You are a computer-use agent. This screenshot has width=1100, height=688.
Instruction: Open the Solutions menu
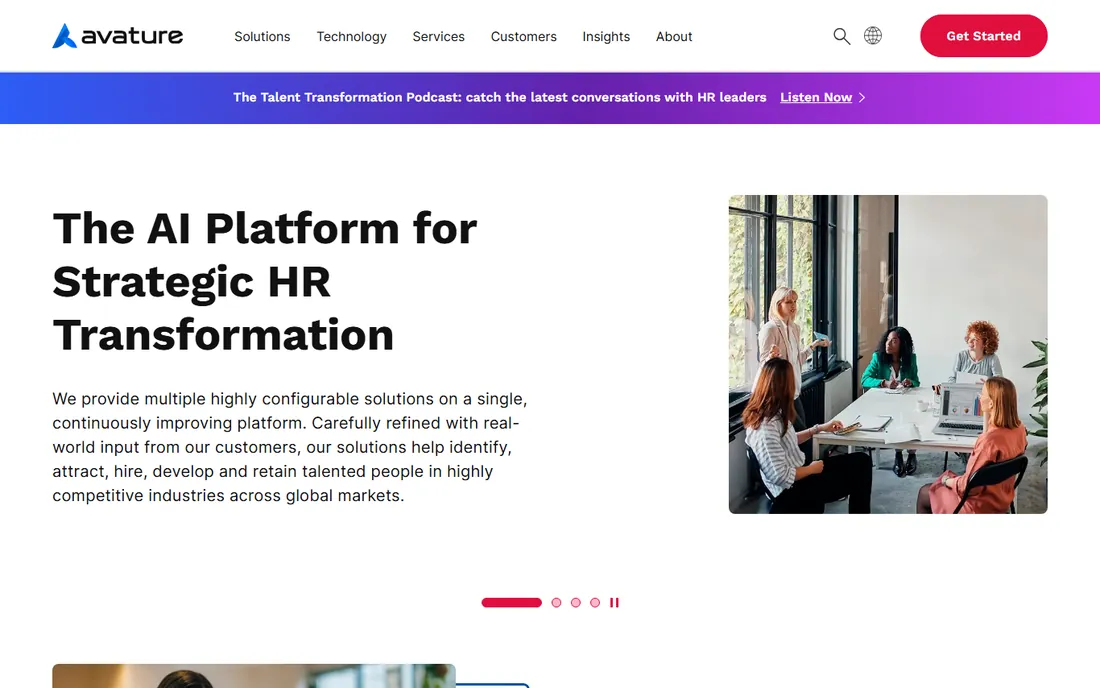point(262,36)
